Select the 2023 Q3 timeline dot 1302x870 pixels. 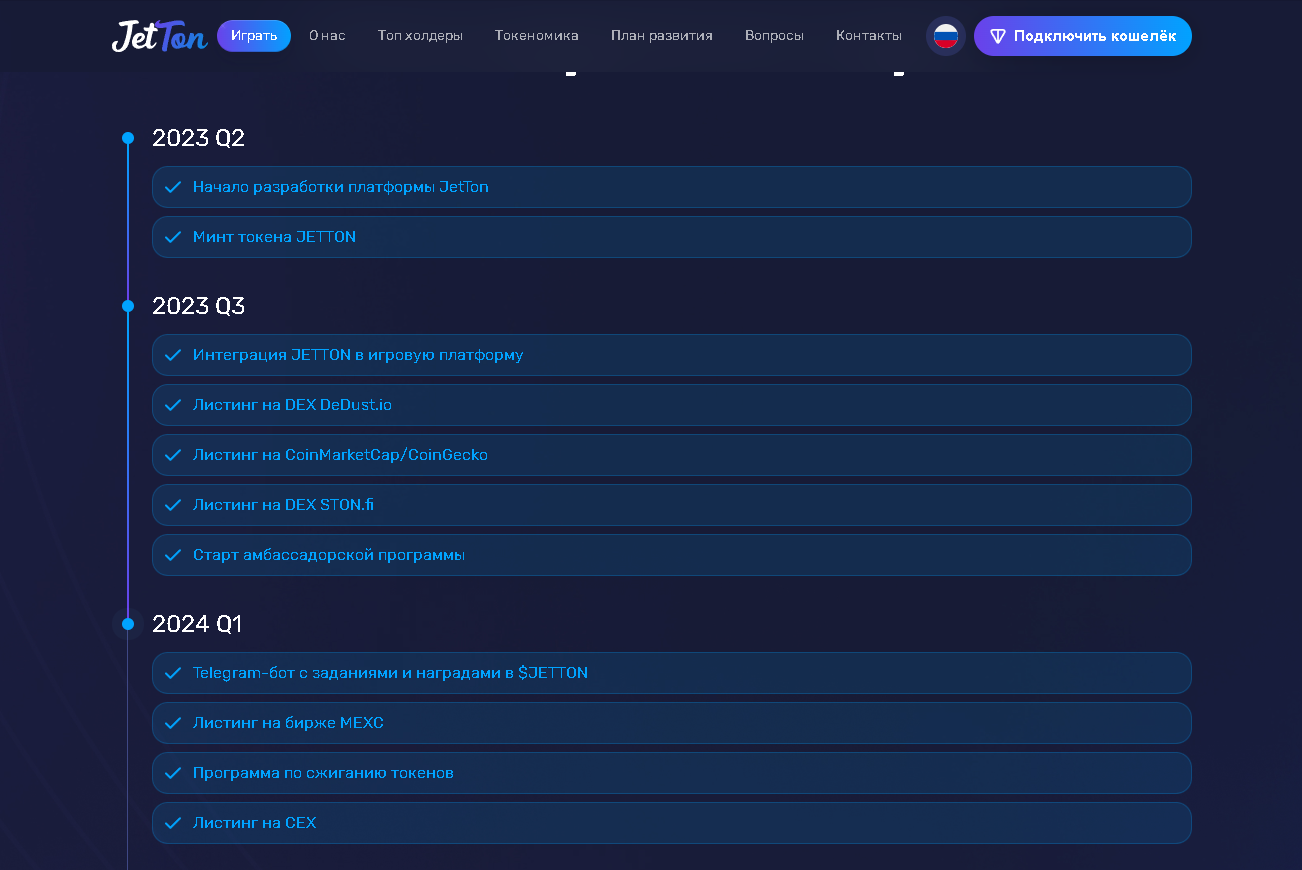click(x=128, y=306)
